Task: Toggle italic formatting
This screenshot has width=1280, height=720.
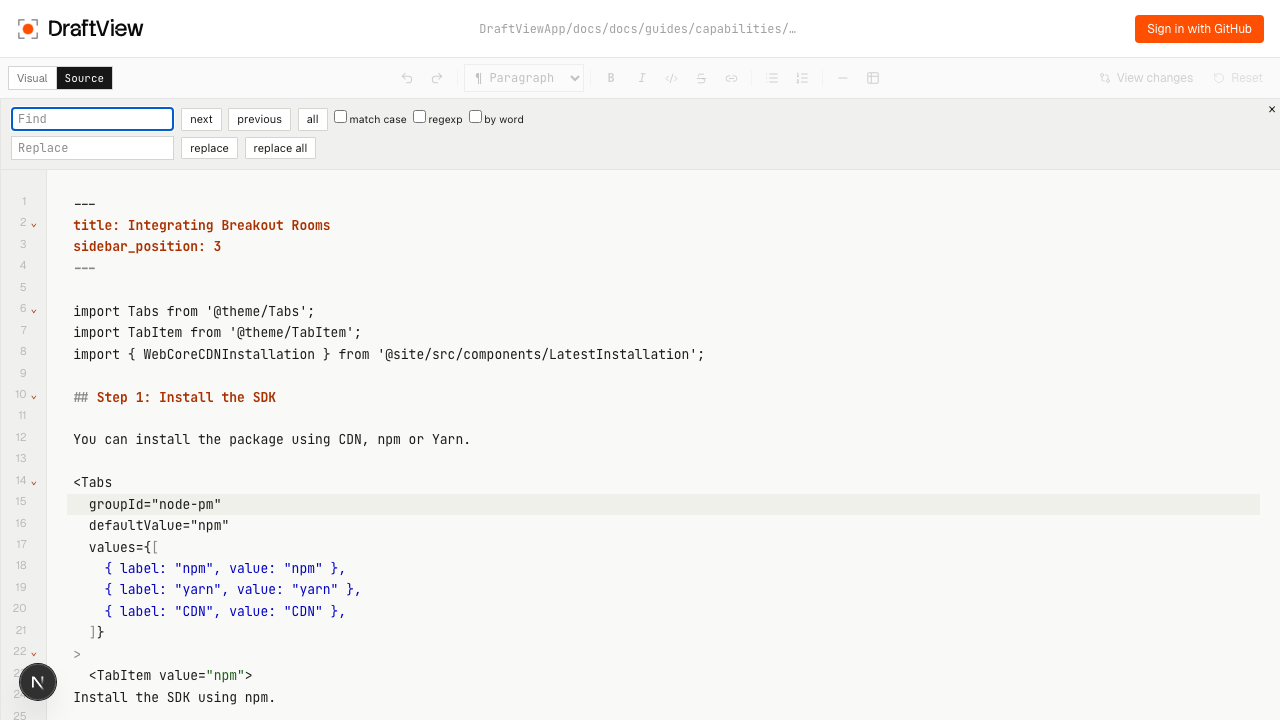Action: [x=642, y=78]
